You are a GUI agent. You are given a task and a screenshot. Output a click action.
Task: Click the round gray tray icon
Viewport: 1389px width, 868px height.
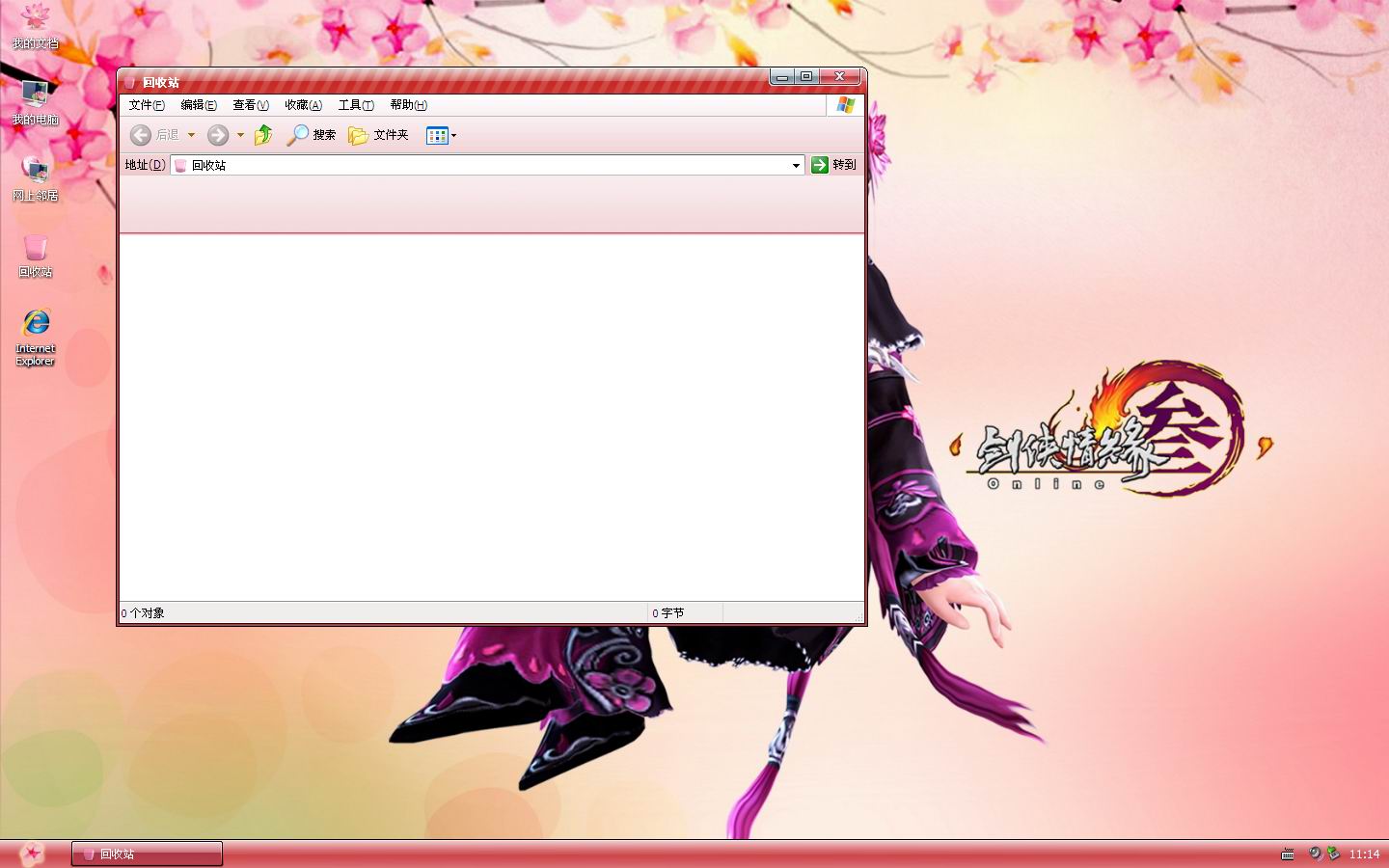[x=1315, y=854]
